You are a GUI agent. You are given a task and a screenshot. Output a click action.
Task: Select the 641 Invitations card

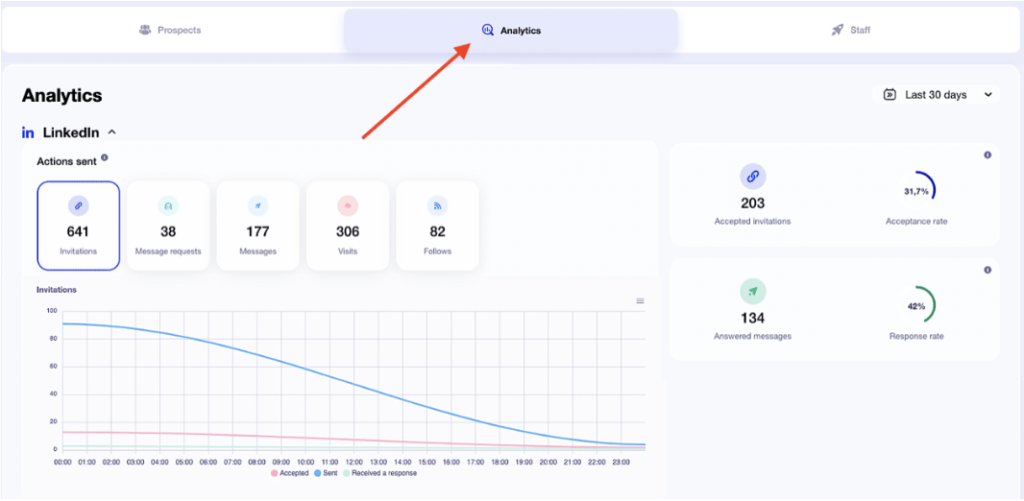(x=78, y=225)
